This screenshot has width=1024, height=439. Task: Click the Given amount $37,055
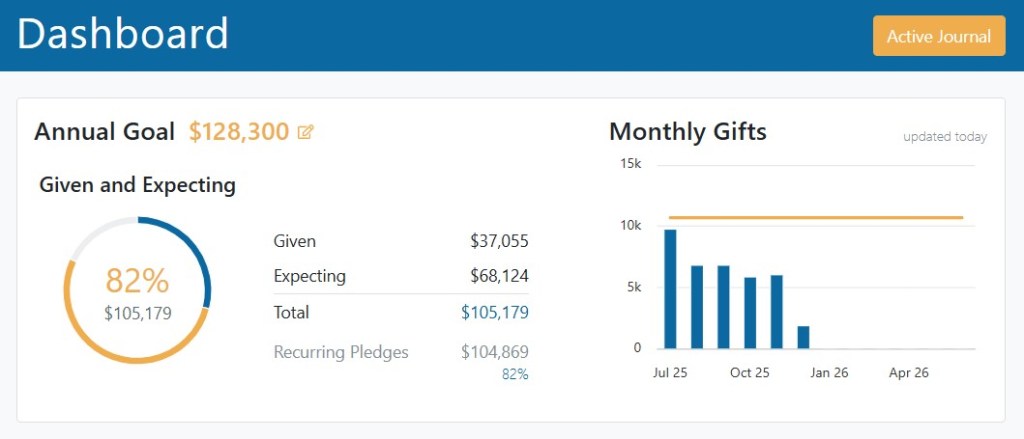pos(499,241)
